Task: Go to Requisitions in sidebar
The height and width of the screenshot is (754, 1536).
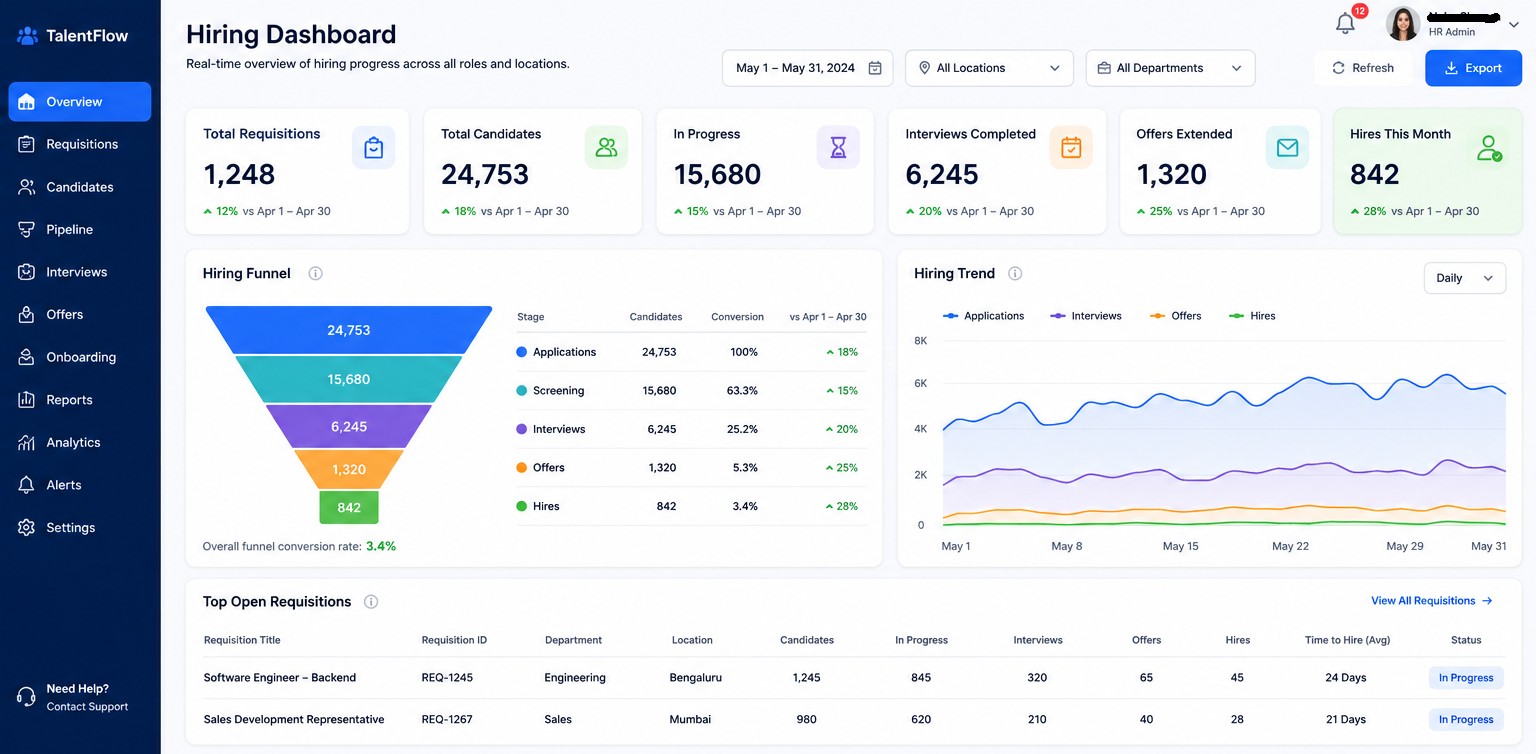Action: click(80, 144)
